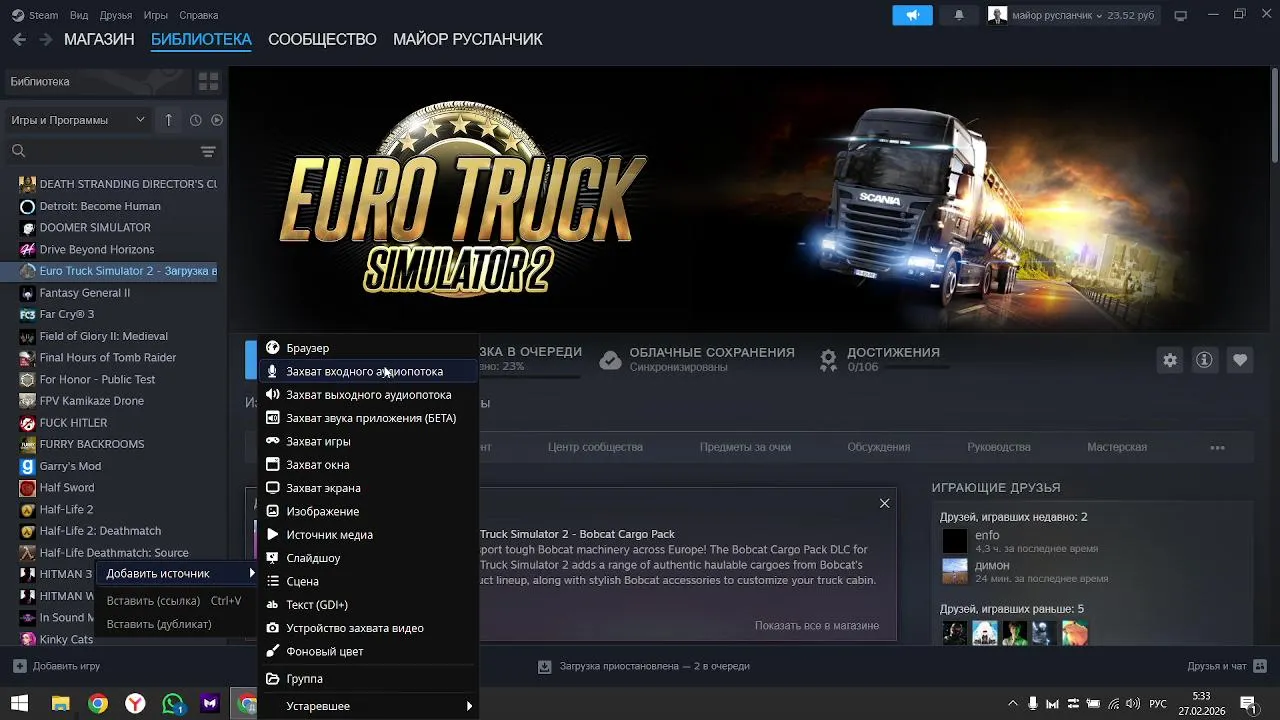This screenshot has height=720, width=1280.
Task: Open the notifications bell
Action: tap(959, 15)
